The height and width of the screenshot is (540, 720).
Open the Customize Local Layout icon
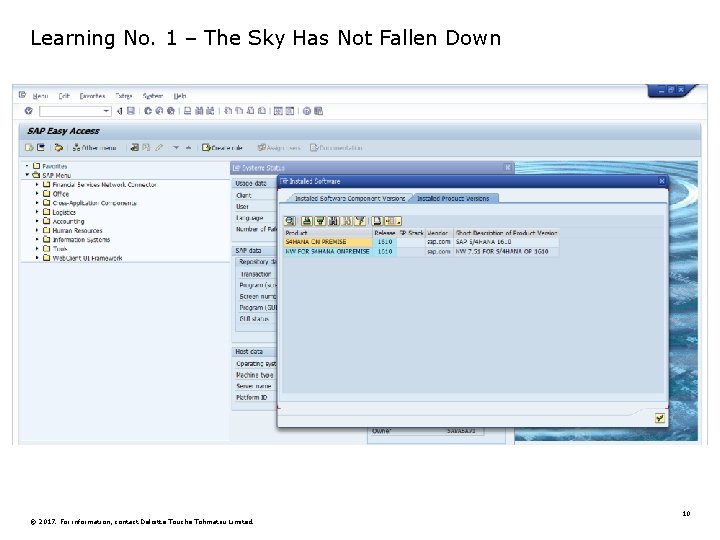point(318,111)
